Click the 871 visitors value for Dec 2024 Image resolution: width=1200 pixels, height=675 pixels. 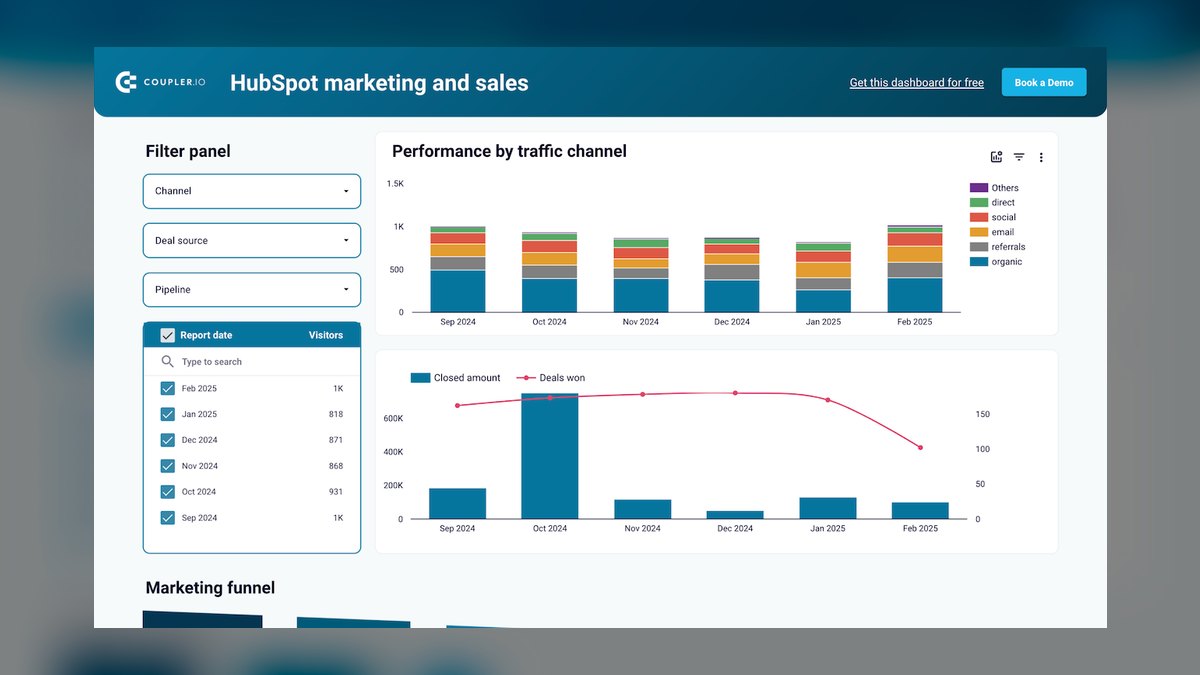[x=335, y=440]
